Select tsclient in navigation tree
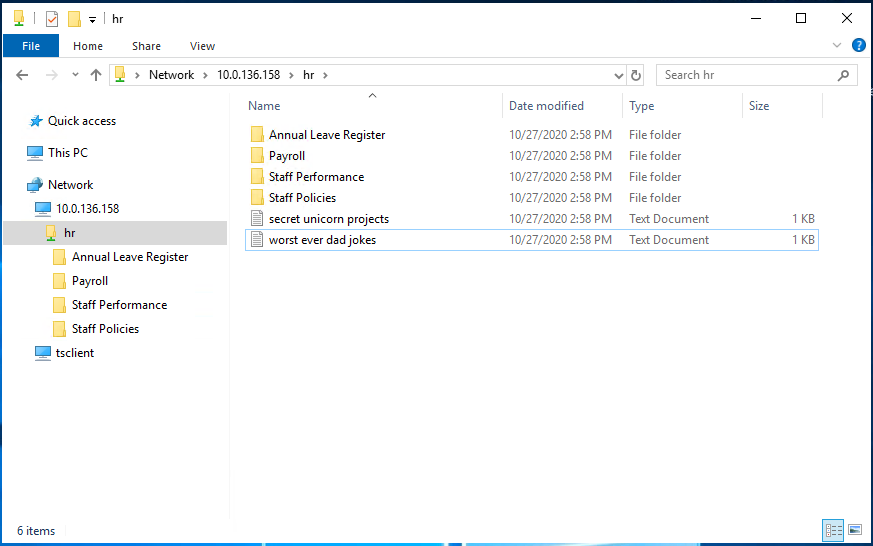The width and height of the screenshot is (873, 546). click(75, 353)
